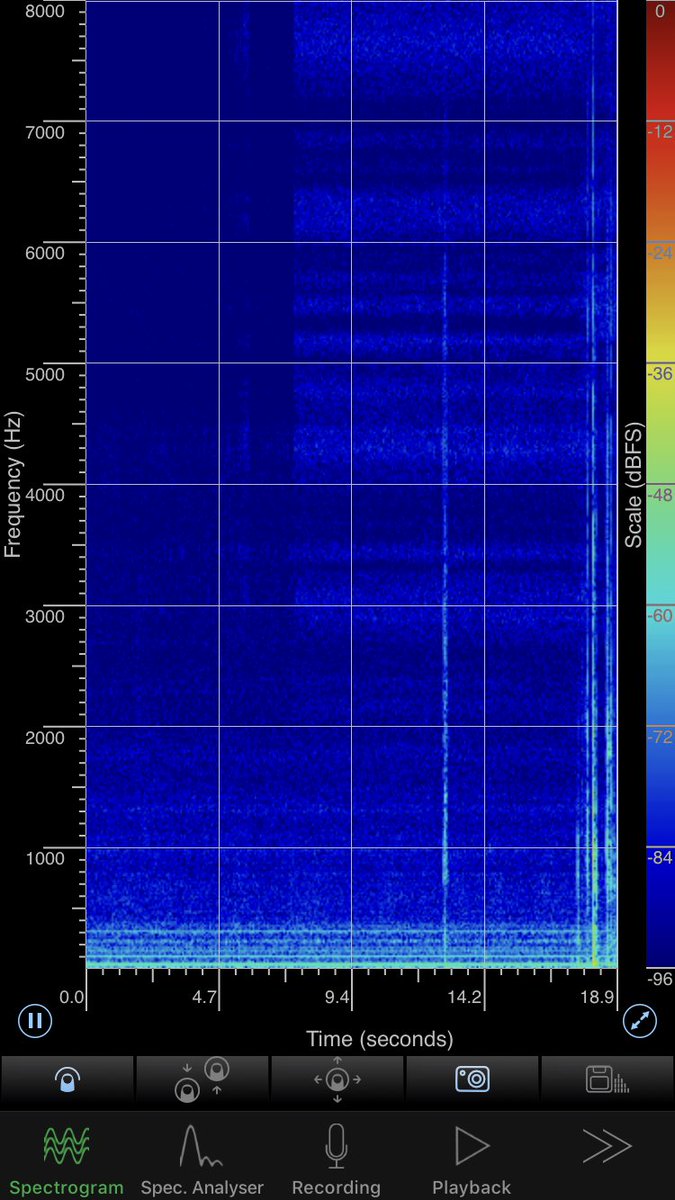The width and height of the screenshot is (675, 1200).
Task: Tap the -36 scale value
Action: 660,374
